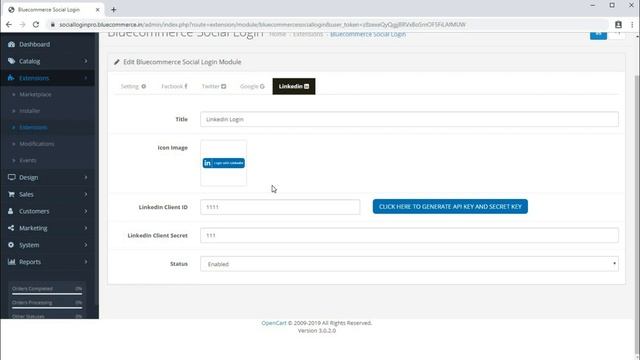Switch to the Facebook tab
Image resolution: width=640 pixels, height=360 pixels.
[174, 86]
